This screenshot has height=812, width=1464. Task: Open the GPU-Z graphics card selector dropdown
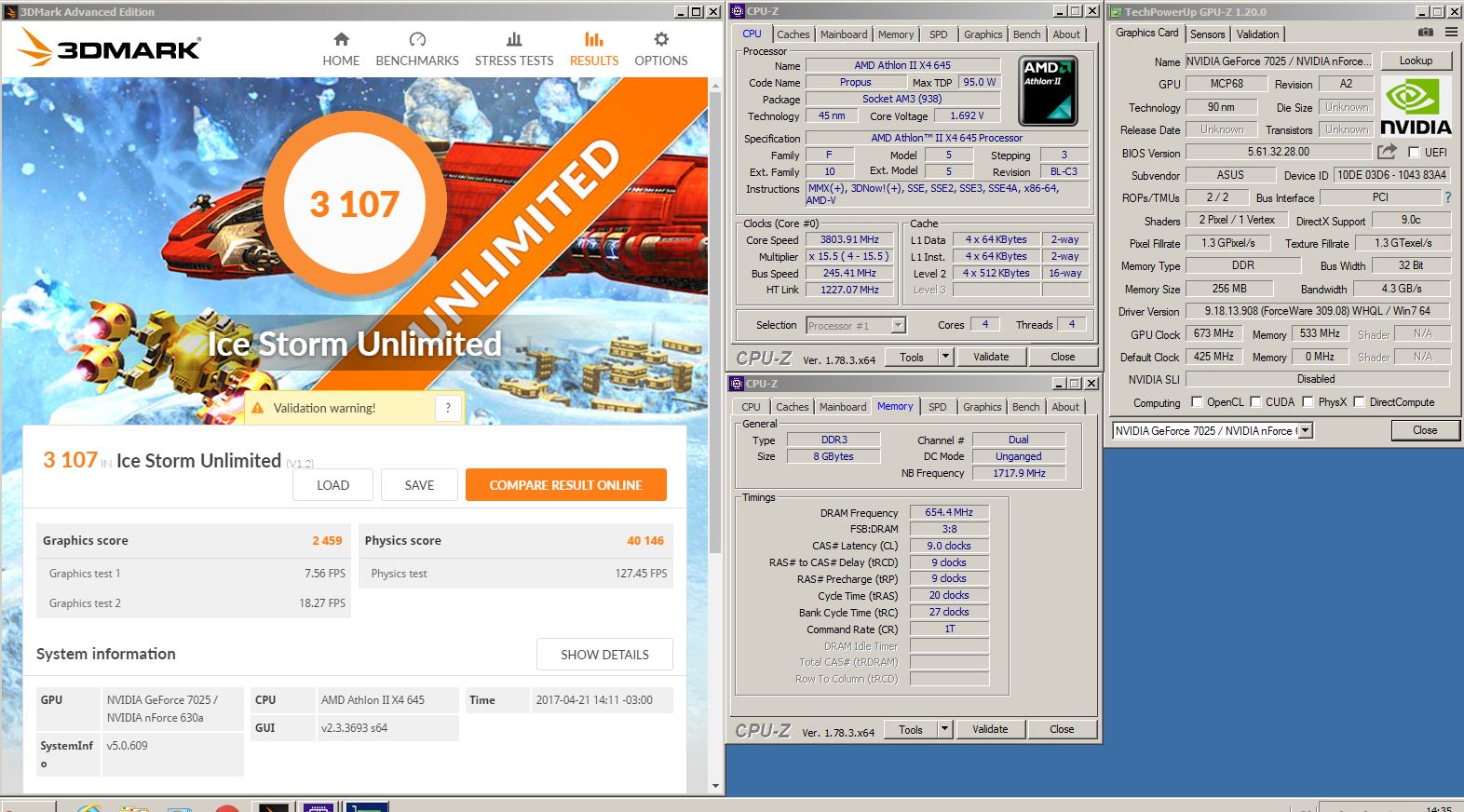click(1306, 430)
